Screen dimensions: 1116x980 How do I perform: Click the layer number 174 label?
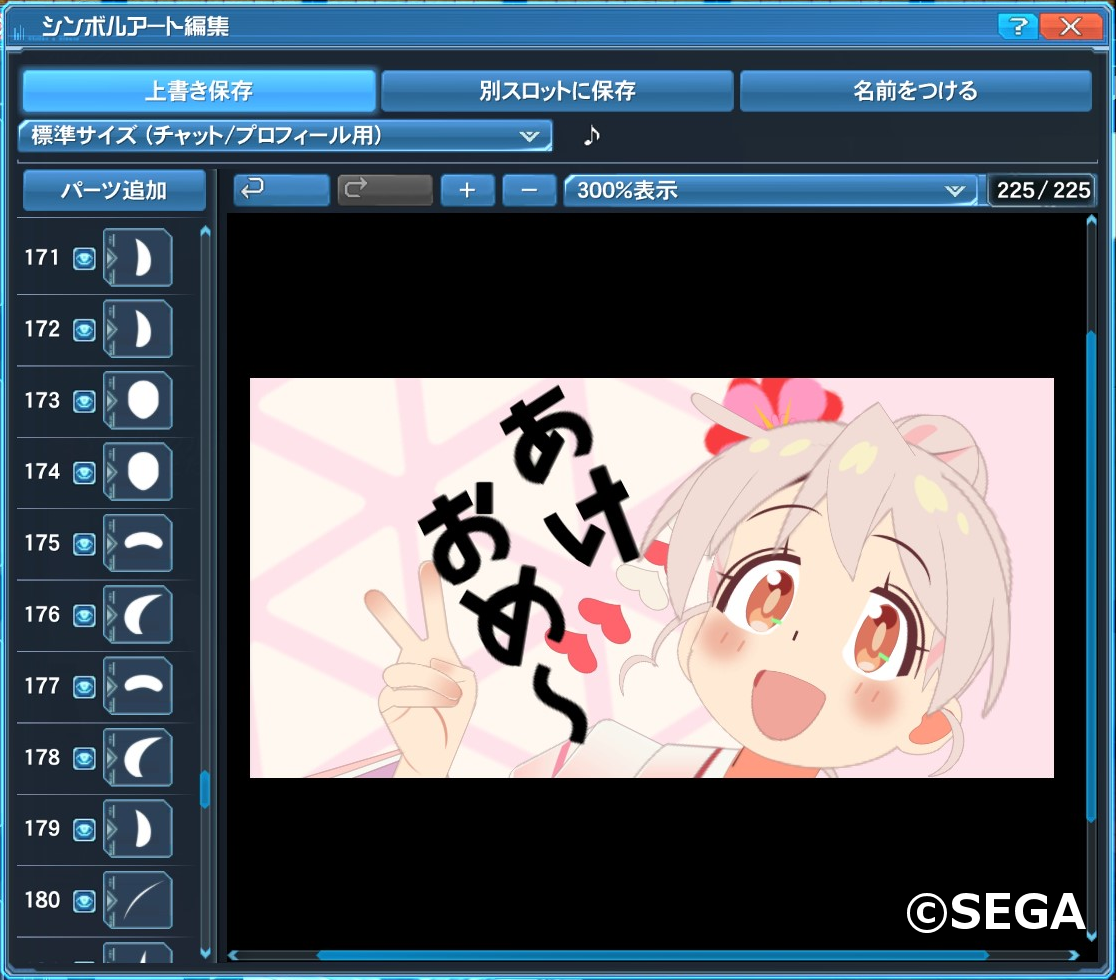click(x=42, y=471)
